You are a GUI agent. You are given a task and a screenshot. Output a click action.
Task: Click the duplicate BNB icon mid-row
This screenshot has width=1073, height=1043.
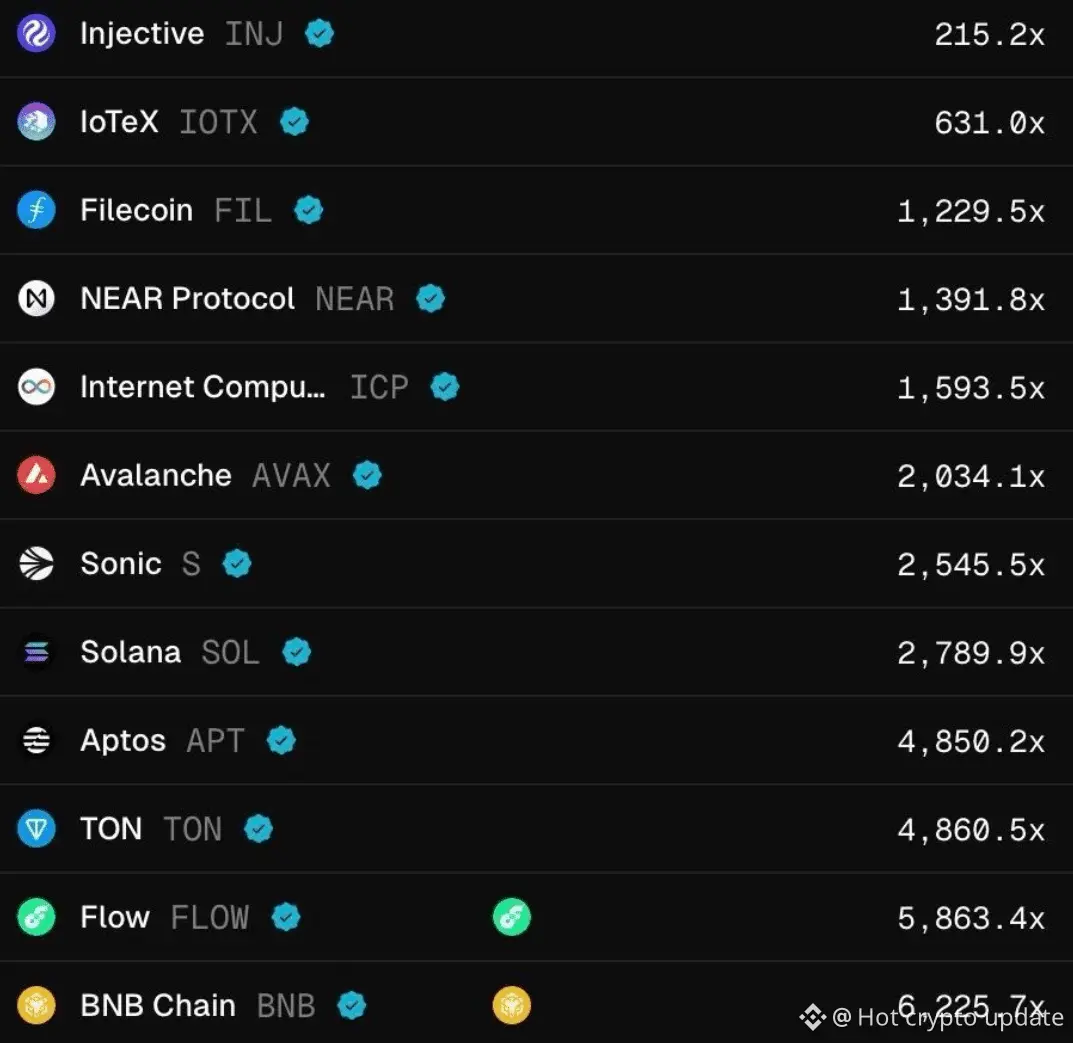pos(511,1005)
